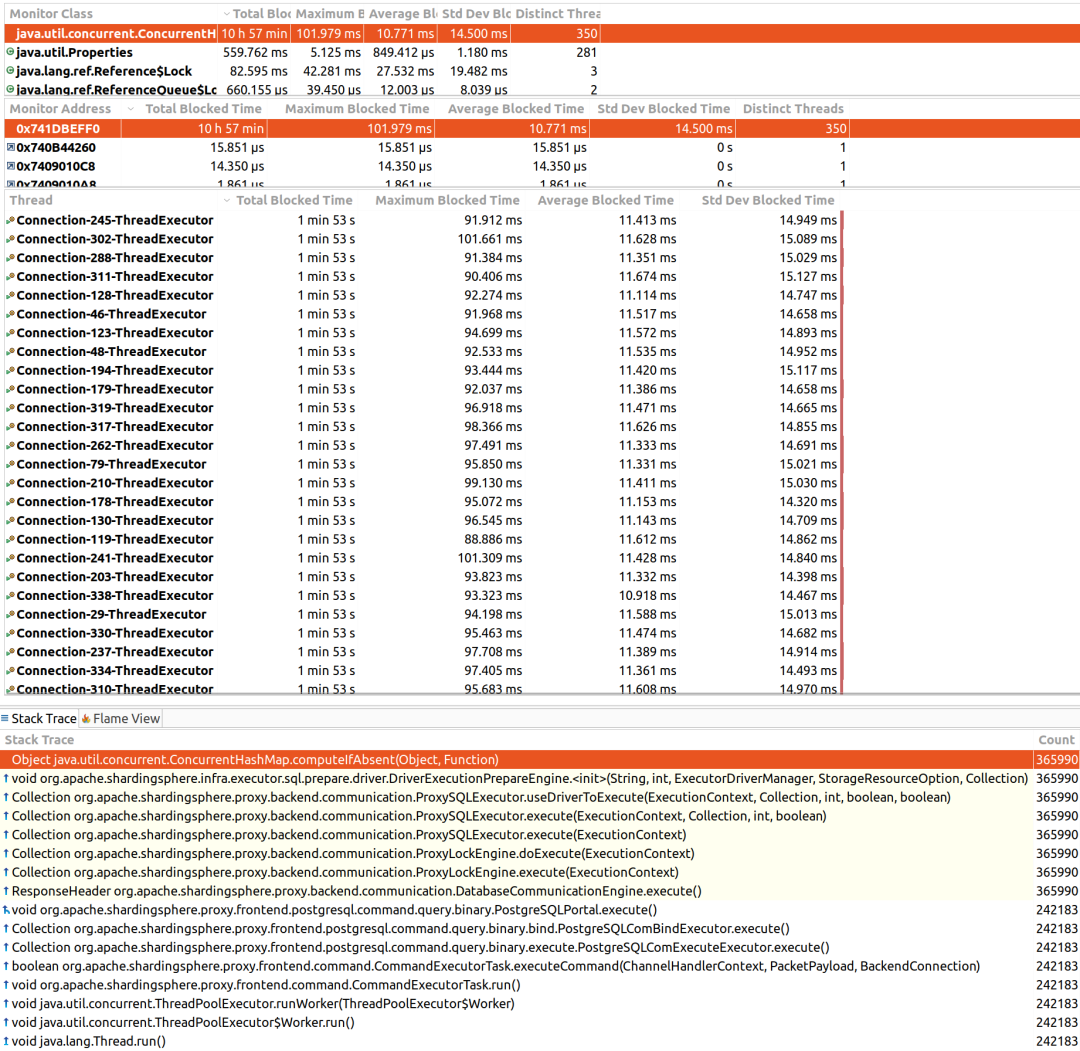Sort threads by Average Blocked Time header
Image resolution: width=1080 pixels, height=1051 pixels.
coord(605,200)
